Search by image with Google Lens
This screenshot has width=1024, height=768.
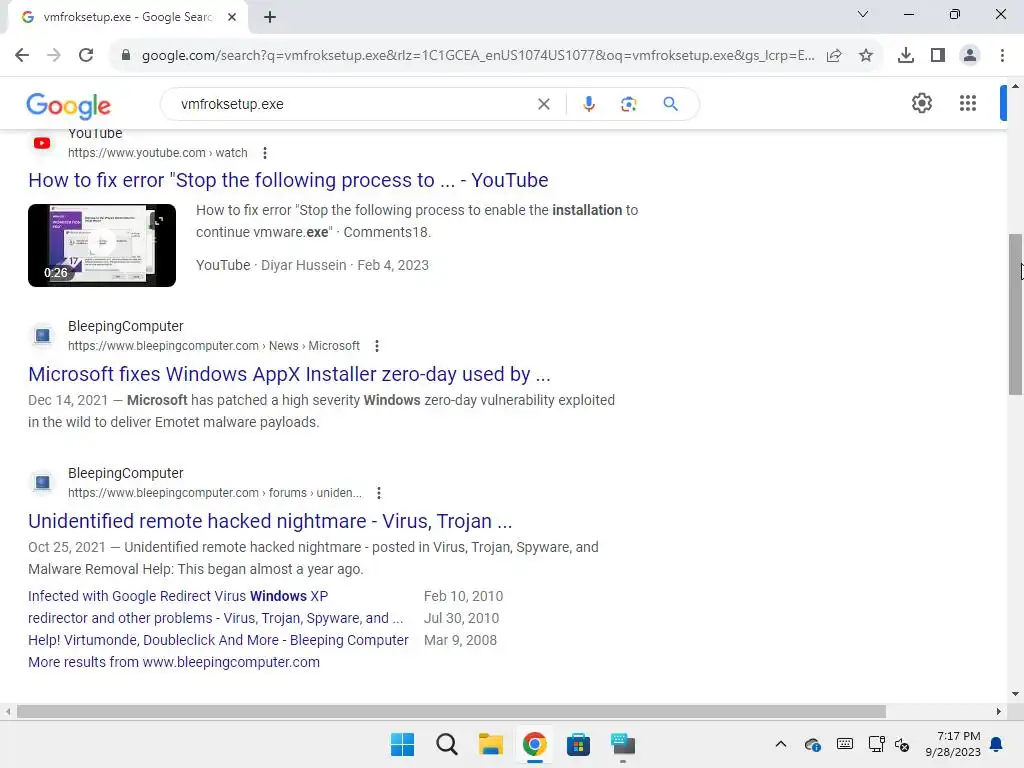pos(628,104)
